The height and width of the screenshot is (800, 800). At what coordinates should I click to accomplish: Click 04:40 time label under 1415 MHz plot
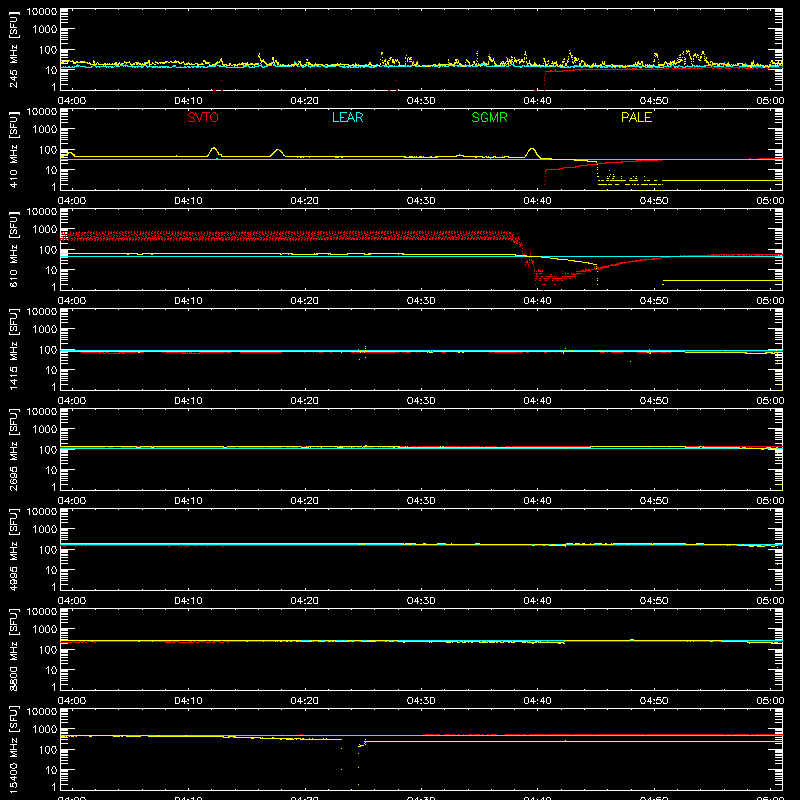coord(537,401)
